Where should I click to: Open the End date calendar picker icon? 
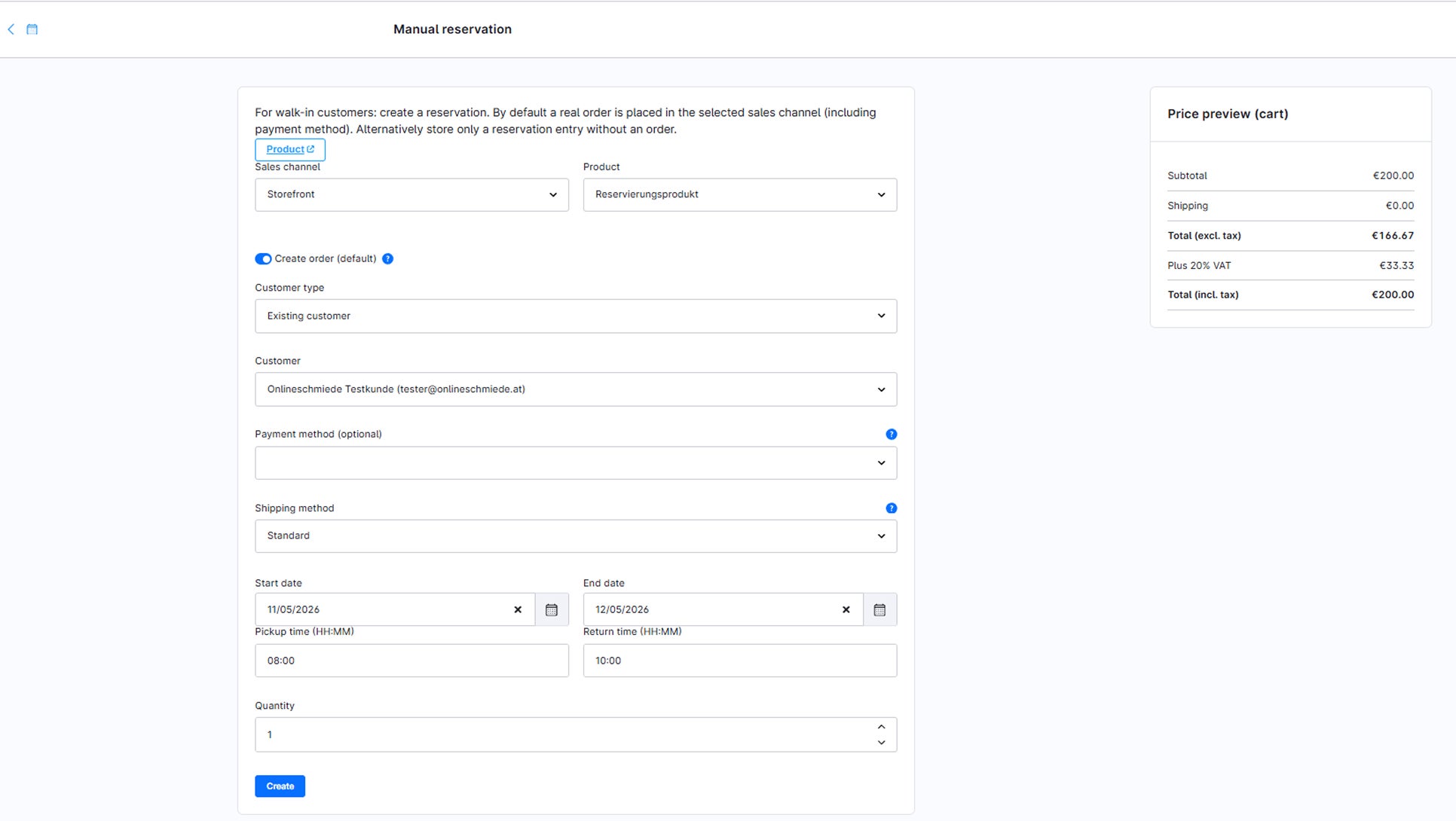tap(879, 609)
